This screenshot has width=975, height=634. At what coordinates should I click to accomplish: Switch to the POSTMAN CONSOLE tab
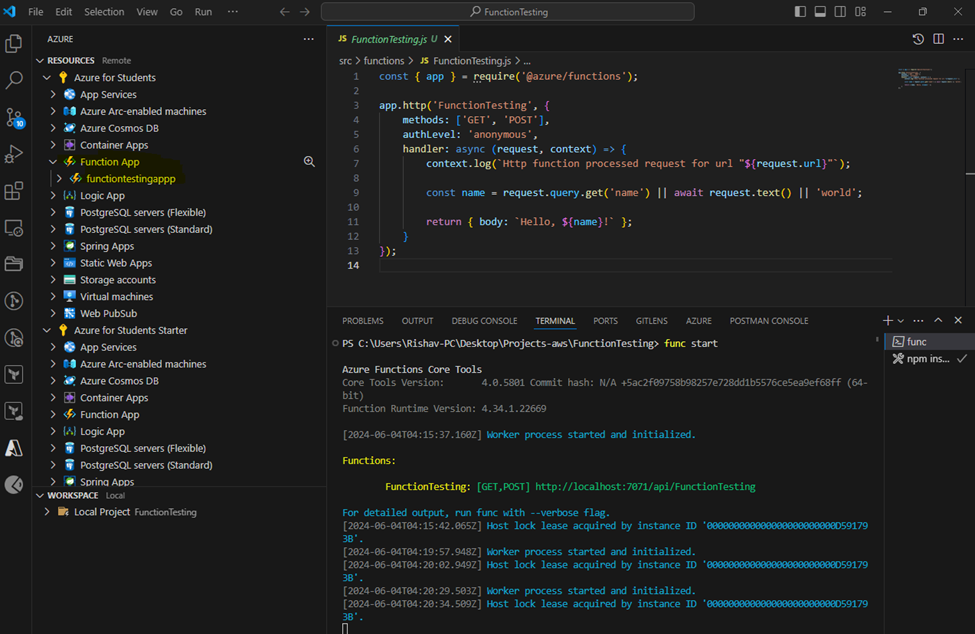point(769,321)
